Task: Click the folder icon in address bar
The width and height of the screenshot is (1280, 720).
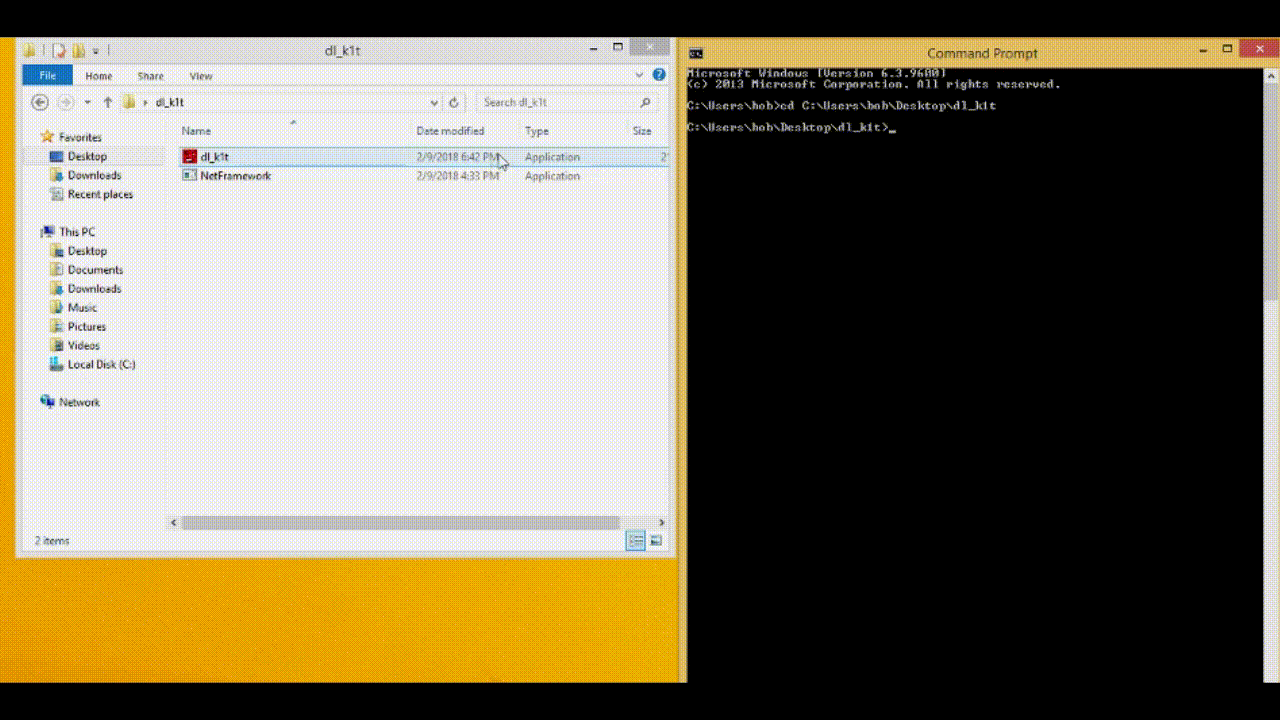Action: 129,102
